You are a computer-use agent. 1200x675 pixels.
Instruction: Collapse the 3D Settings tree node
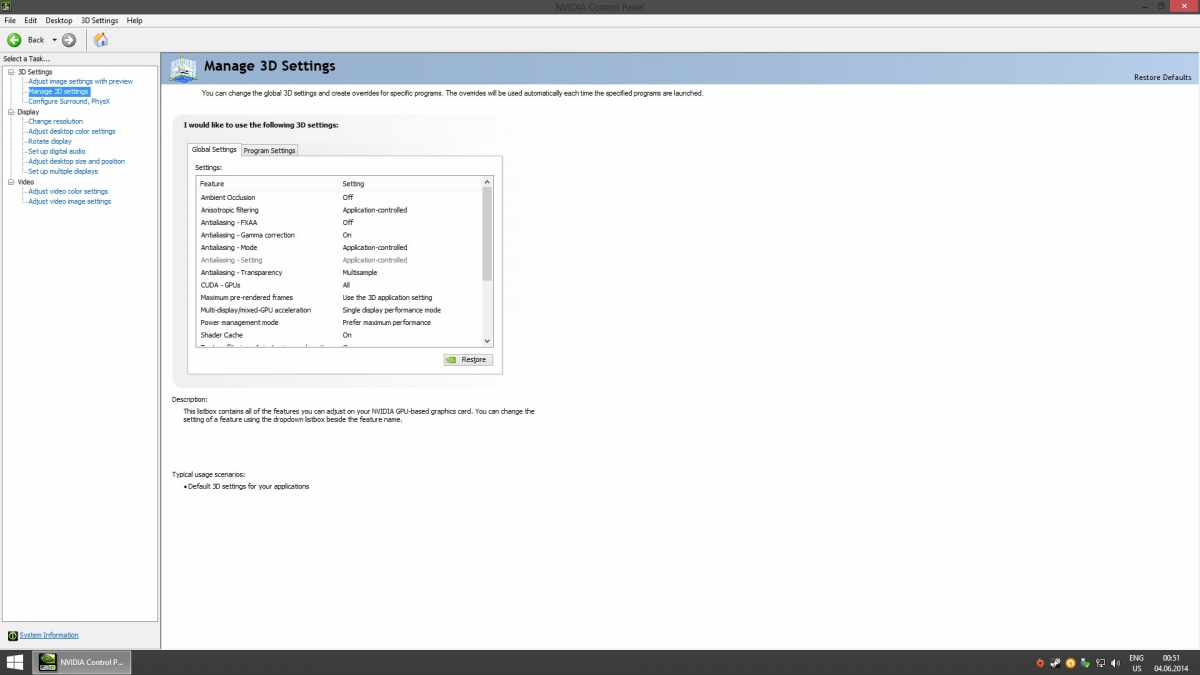pyautogui.click(x=10, y=72)
